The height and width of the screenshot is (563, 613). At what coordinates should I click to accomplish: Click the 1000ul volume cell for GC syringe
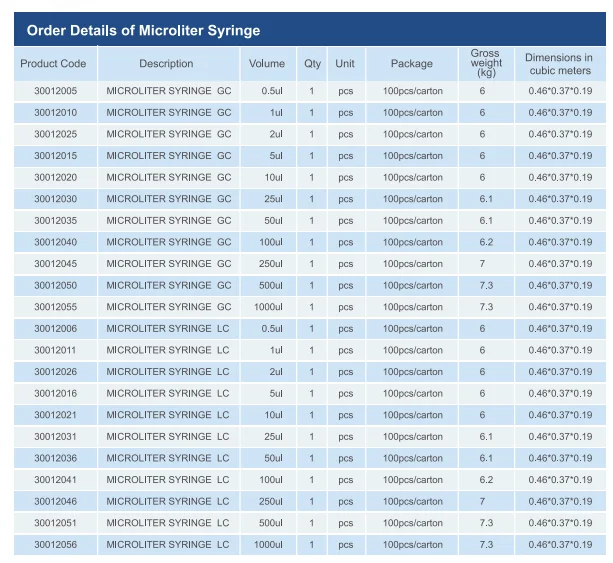(268, 307)
